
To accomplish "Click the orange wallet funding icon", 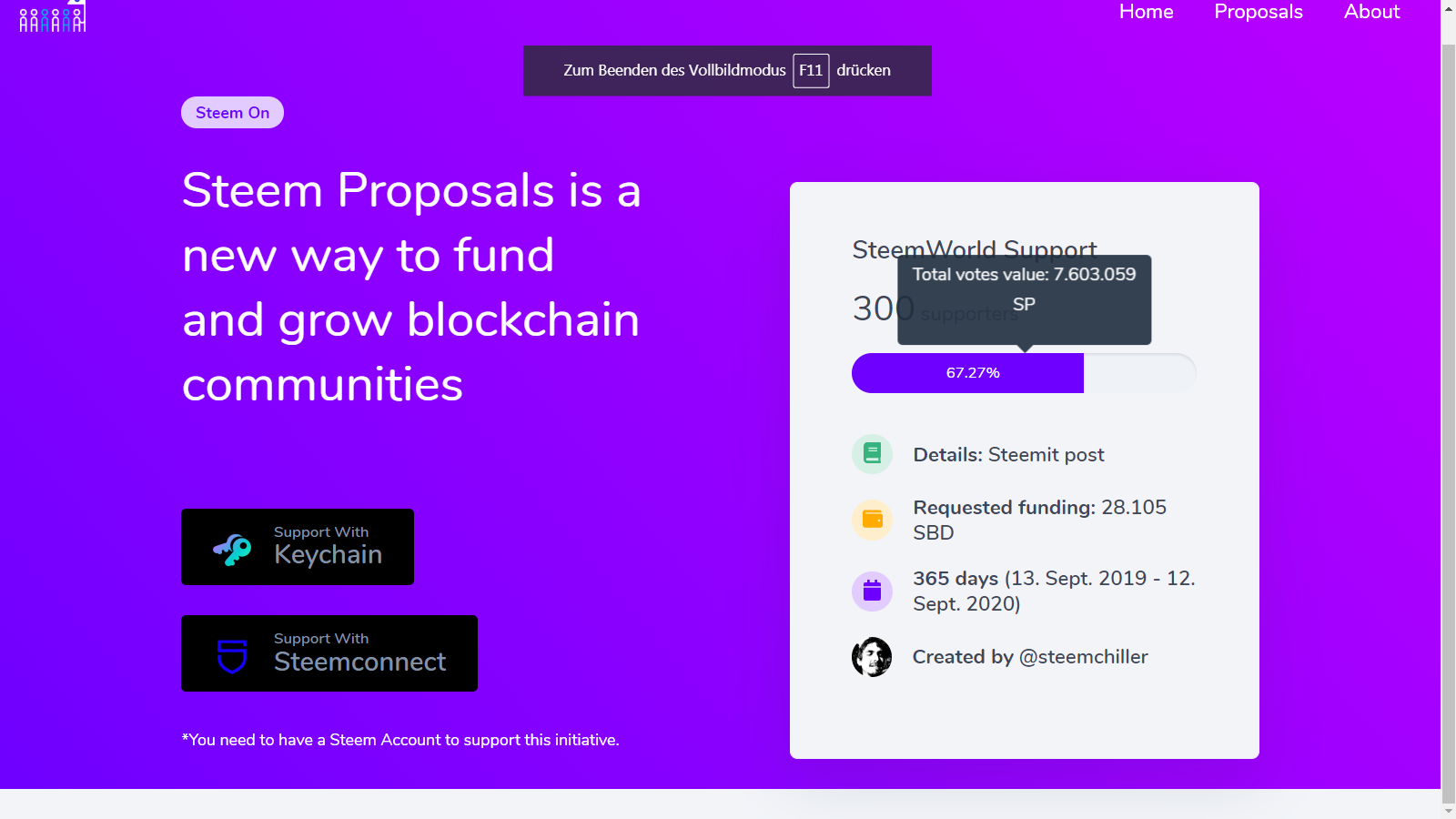I will coord(872,520).
